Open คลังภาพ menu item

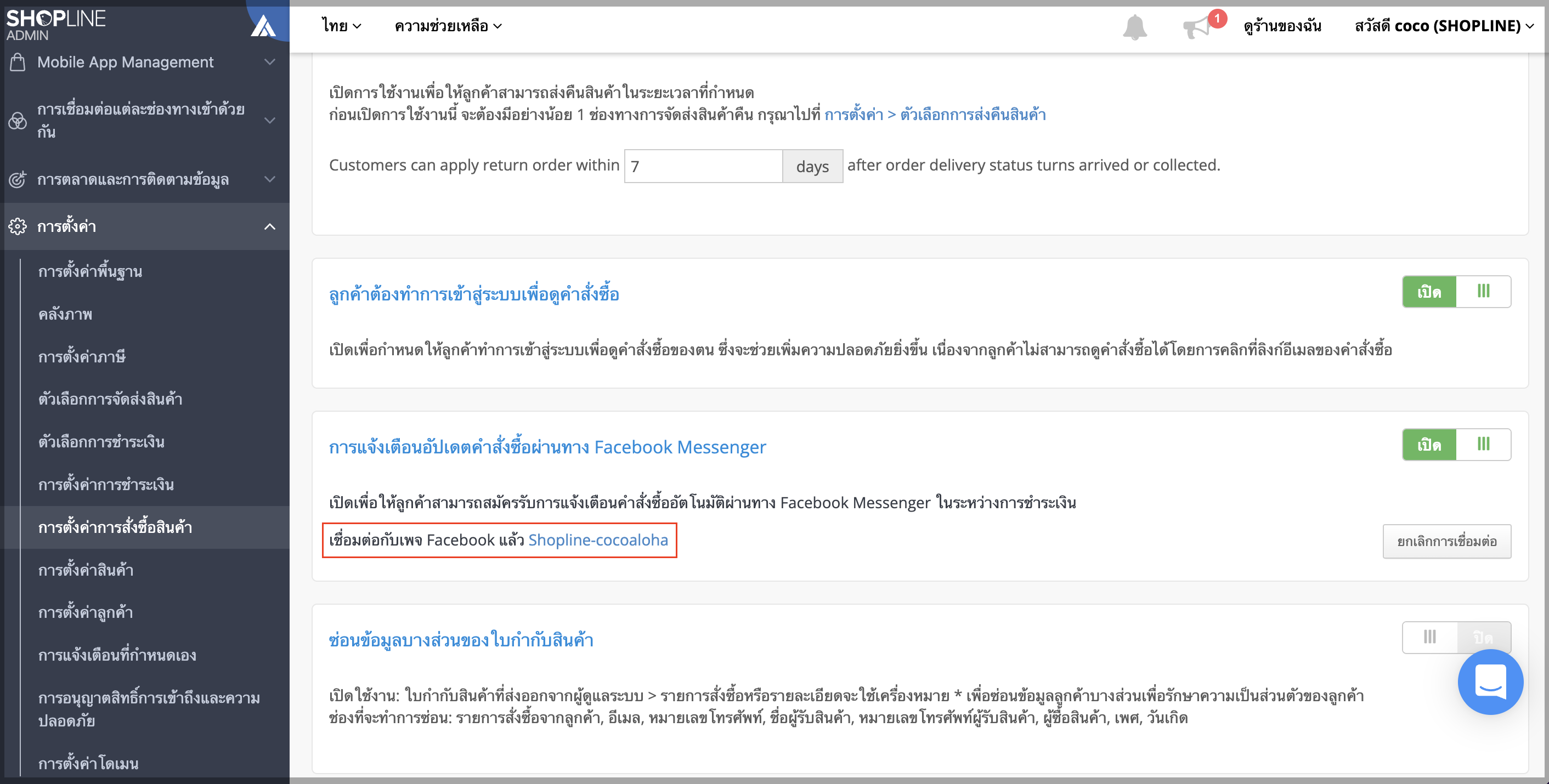[x=65, y=314]
